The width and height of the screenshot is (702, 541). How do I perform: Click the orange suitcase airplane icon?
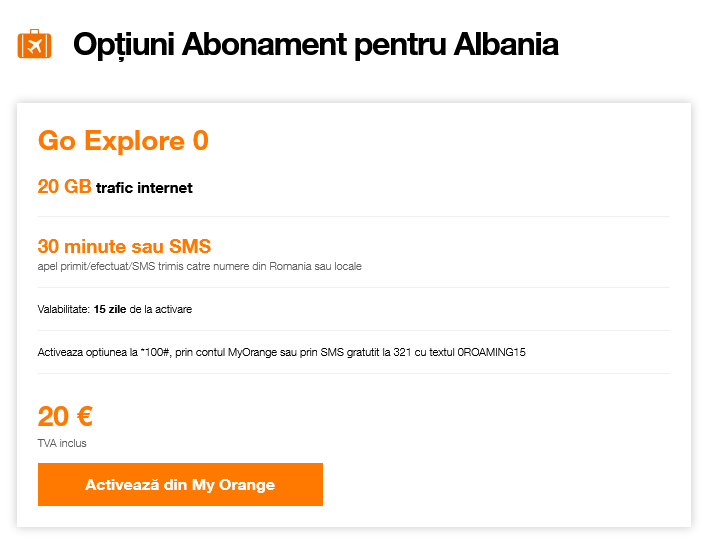(x=34, y=45)
